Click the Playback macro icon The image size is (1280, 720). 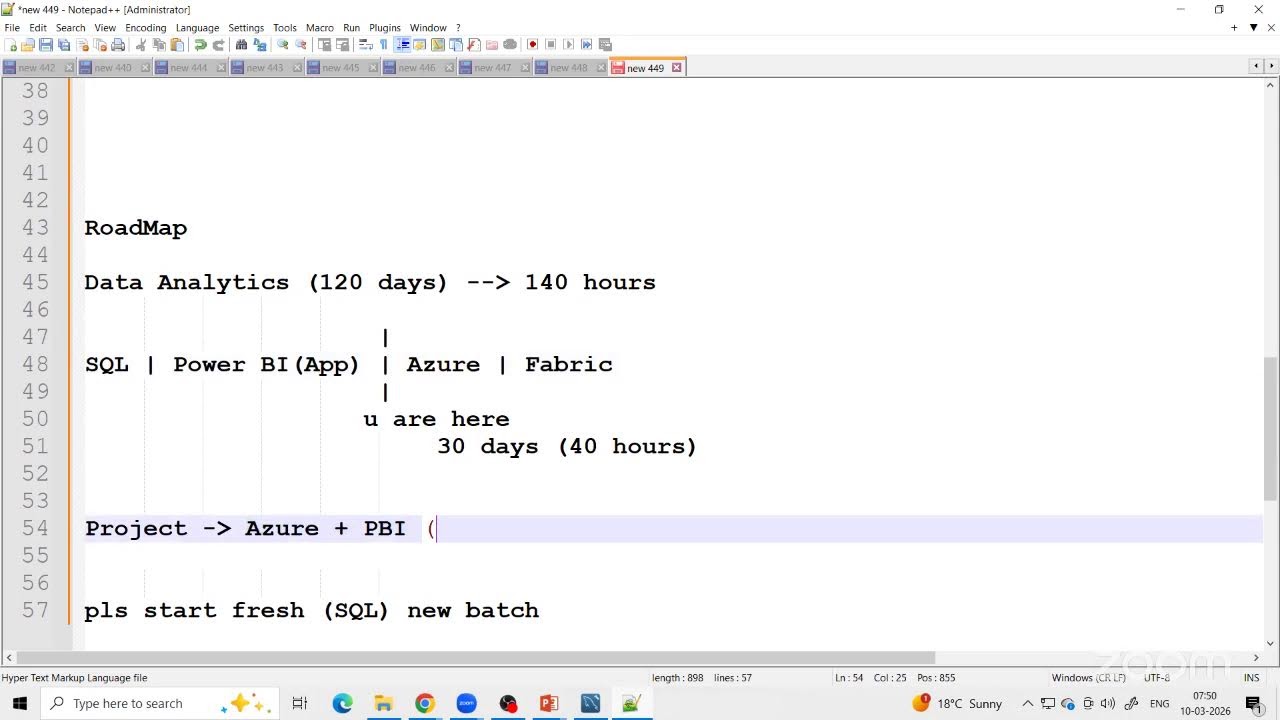(568, 44)
